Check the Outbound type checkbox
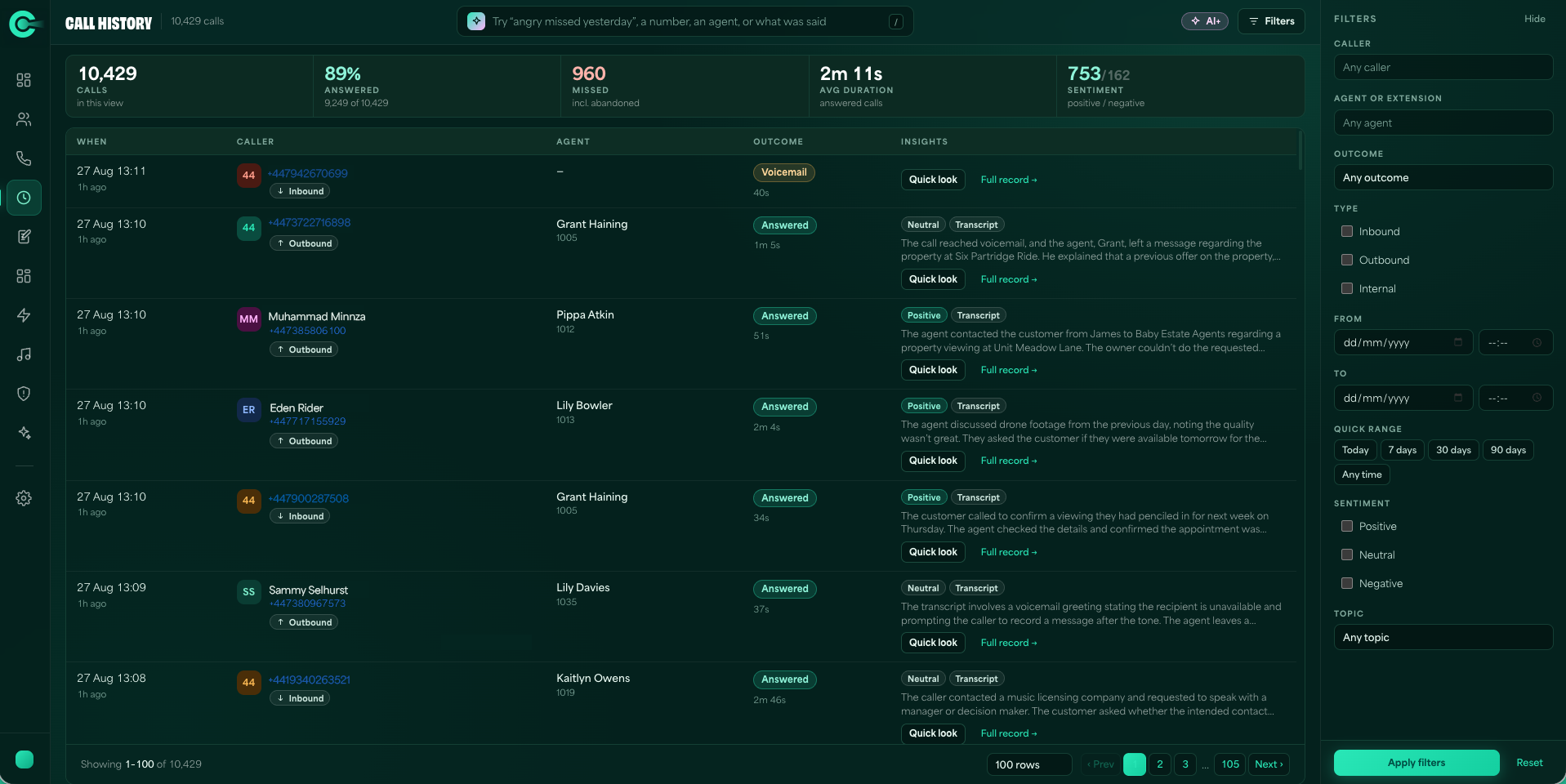The width and height of the screenshot is (1566, 784). pyautogui.click(x=1347, y=260)
